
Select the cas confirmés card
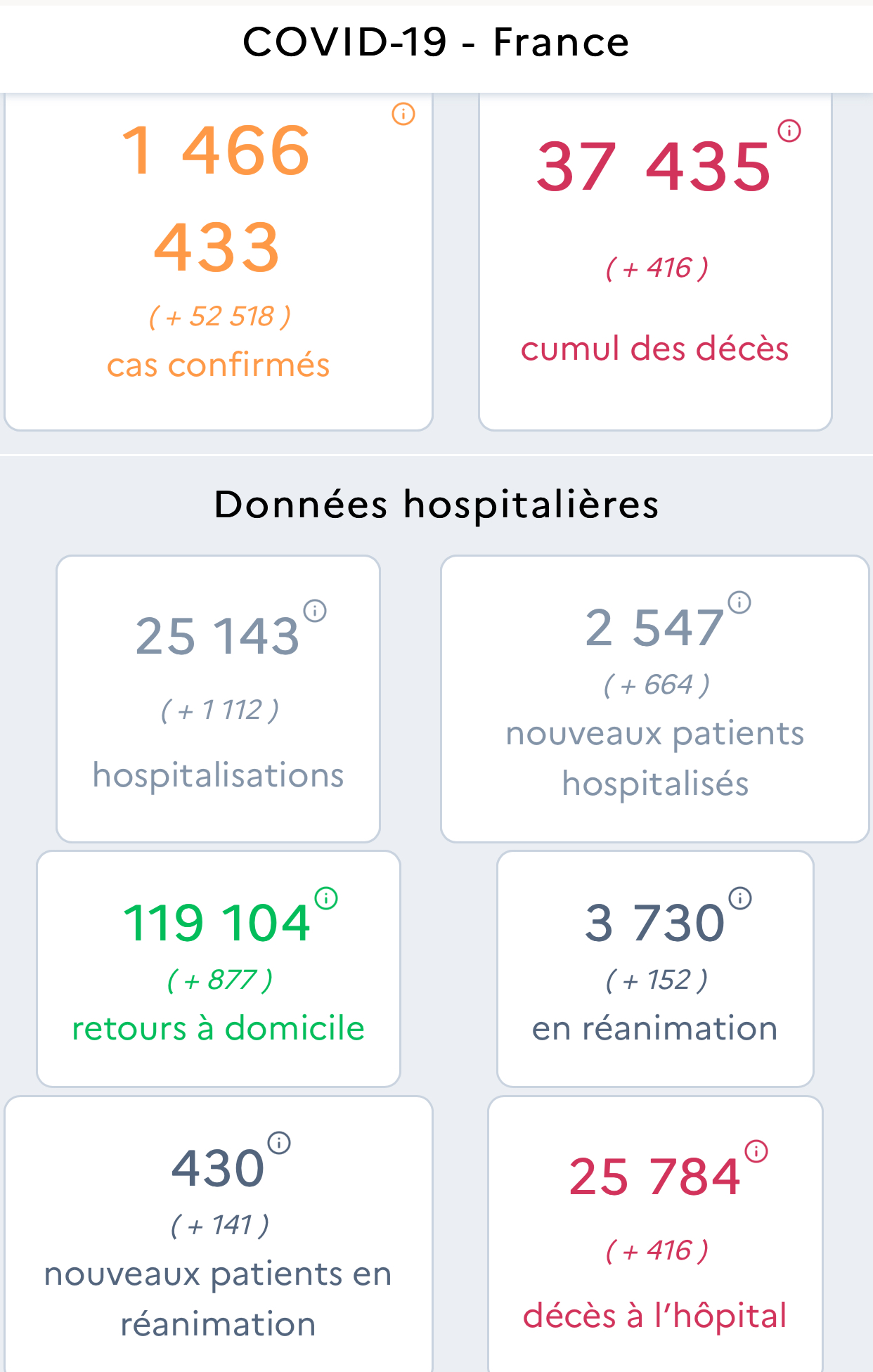pyautogui.click(x=219, y=261)
